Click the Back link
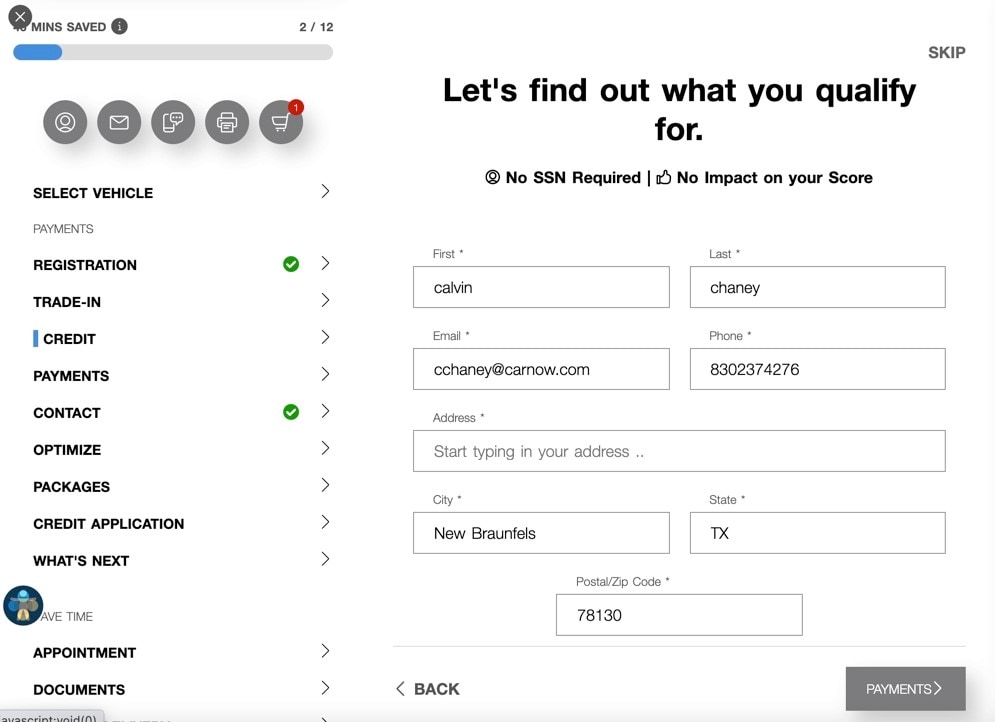 (428, 689)
